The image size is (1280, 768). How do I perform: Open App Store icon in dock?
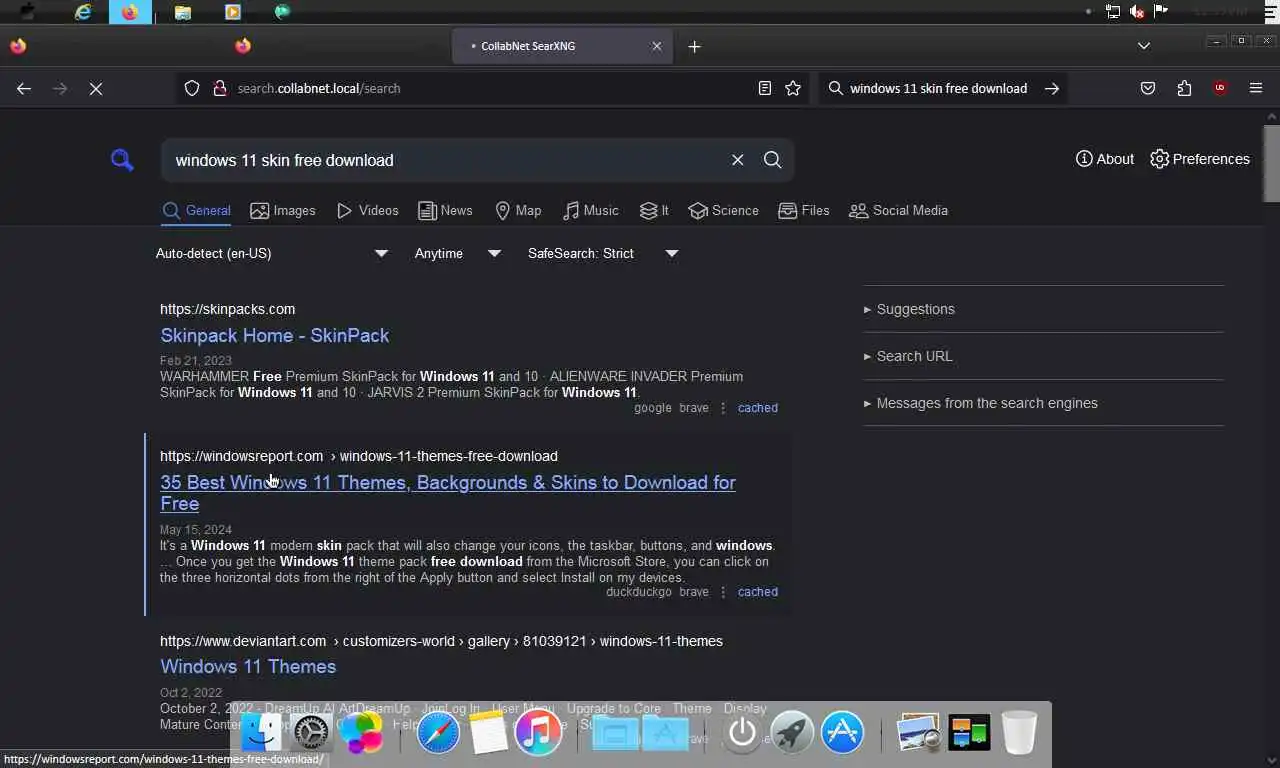842,733
